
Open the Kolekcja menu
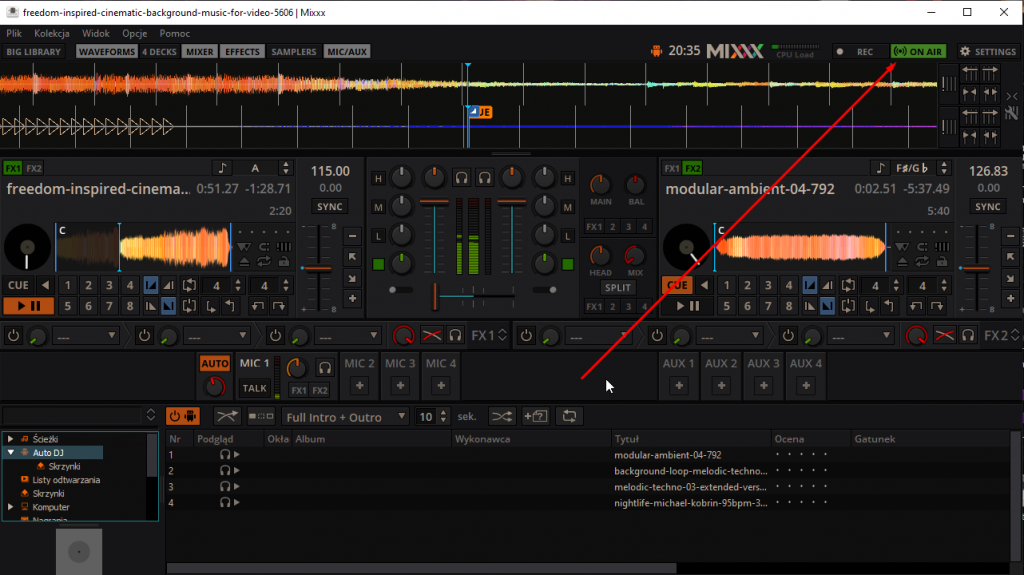[x=52, y=33]
